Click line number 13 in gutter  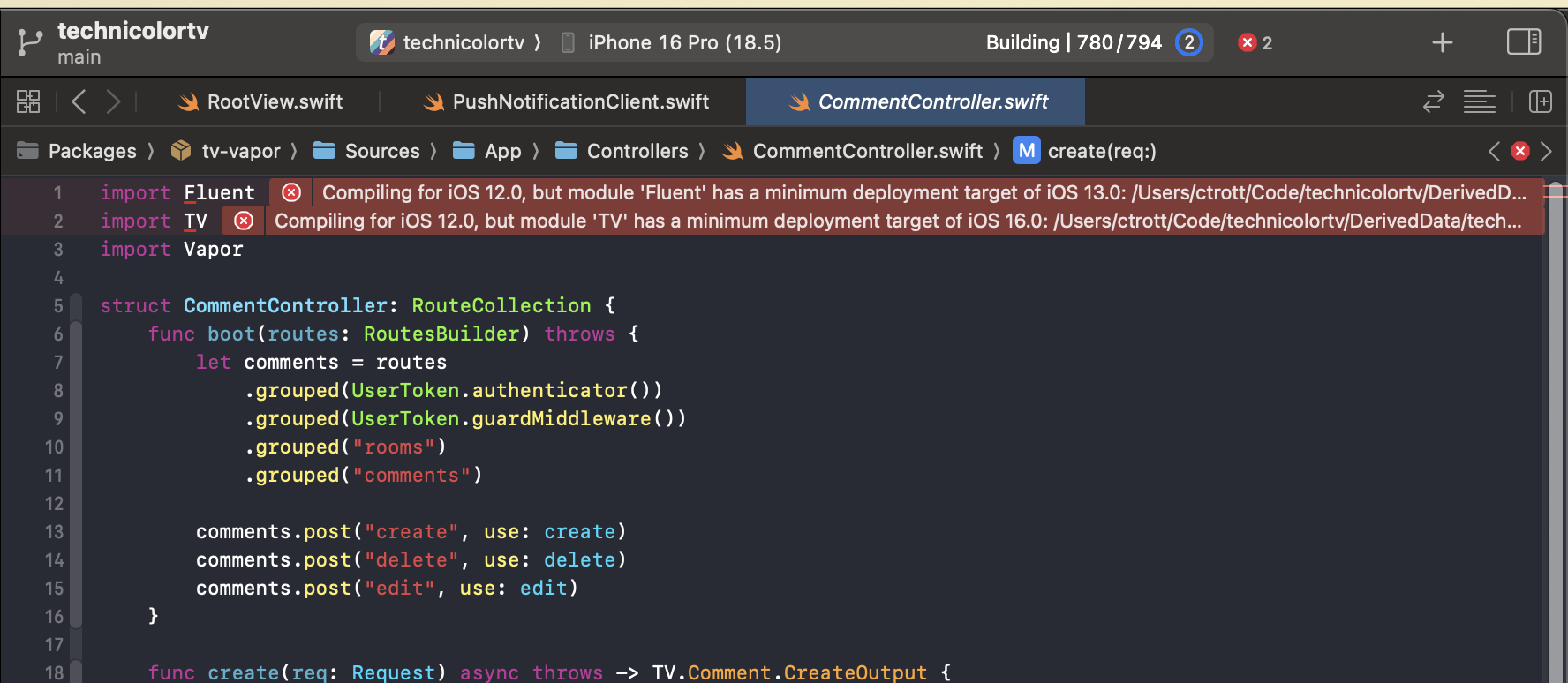pyautogui.click(x=54, y=531)
